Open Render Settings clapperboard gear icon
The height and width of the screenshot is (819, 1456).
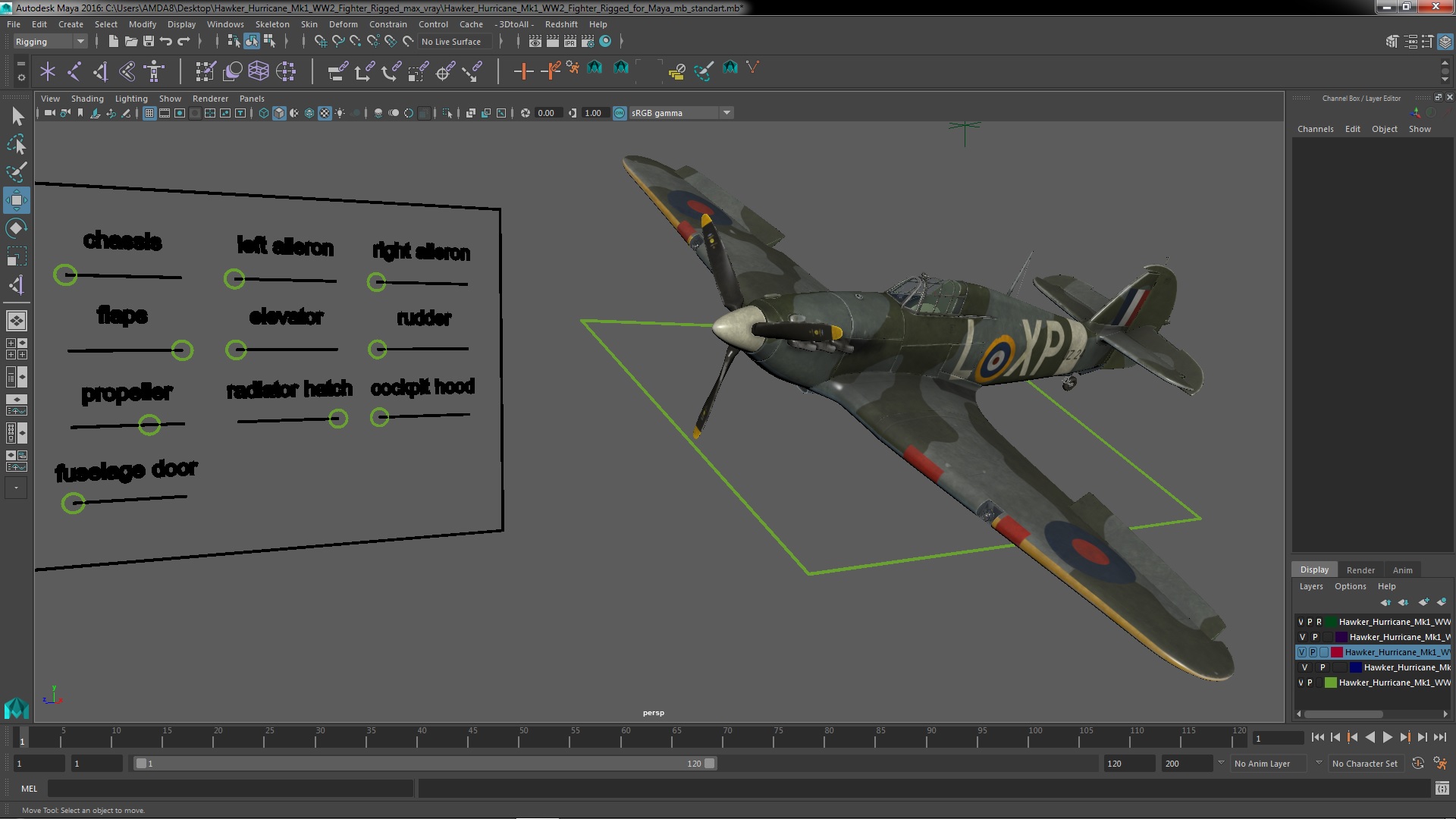(x=588, y=42)
